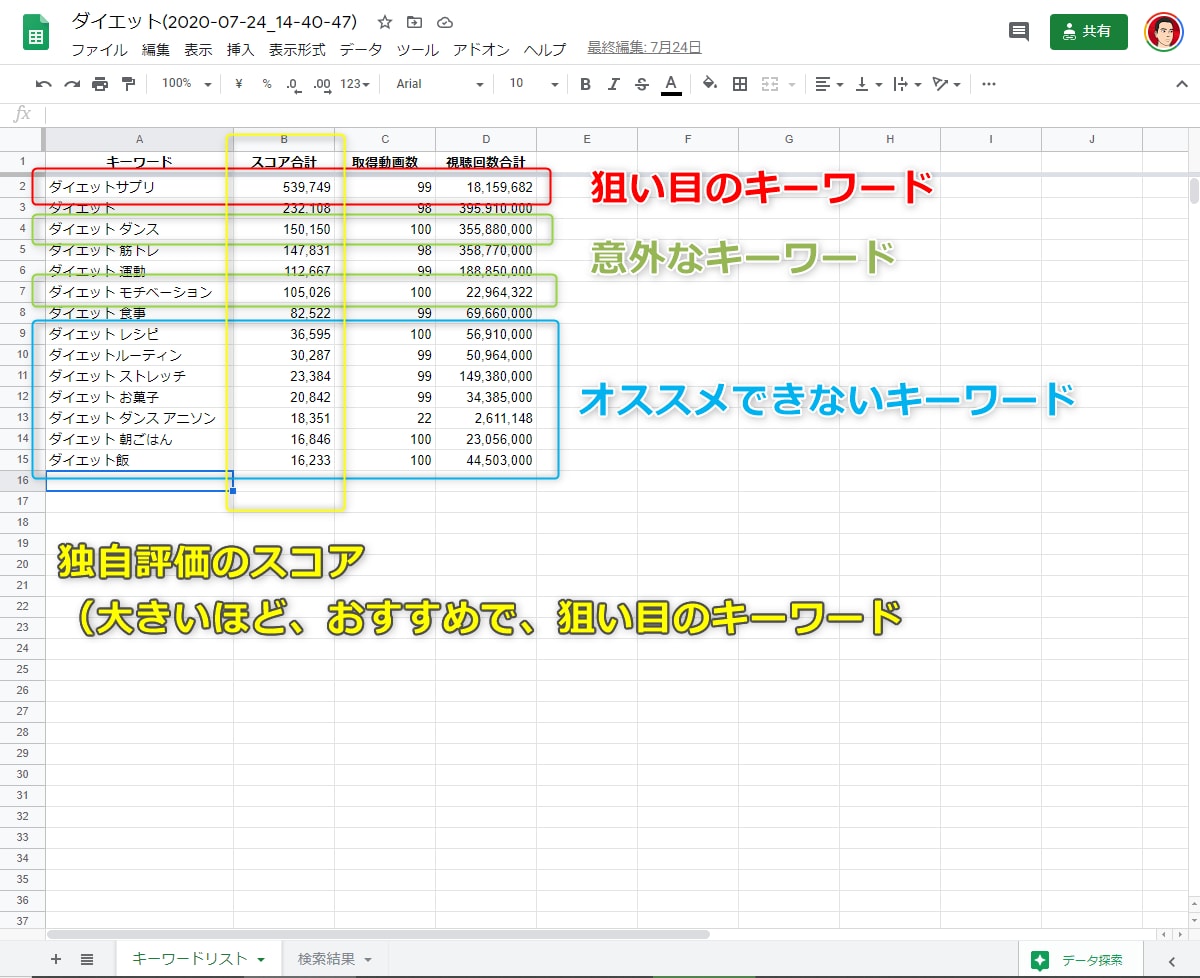Open the アドオン menu
The width and height of the screenshot is (1200, 978).
pos(482,49)
